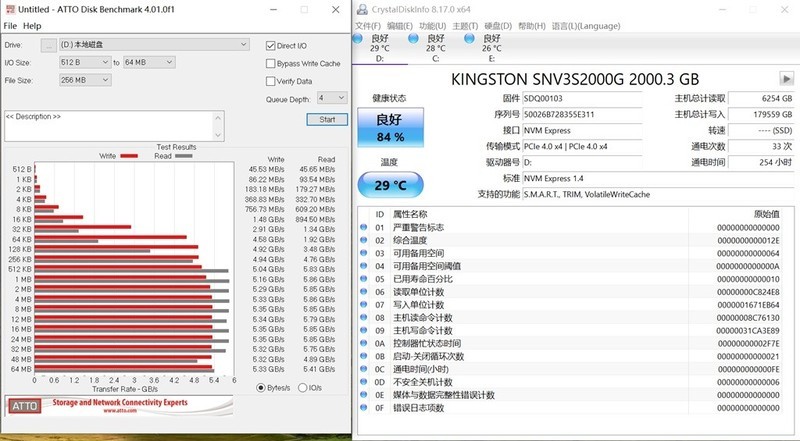The width and height of the screenshot is (800, 441).
Task: Open the 文件(F) menu in CrystalDiskInfo
Action: [368, 26]
